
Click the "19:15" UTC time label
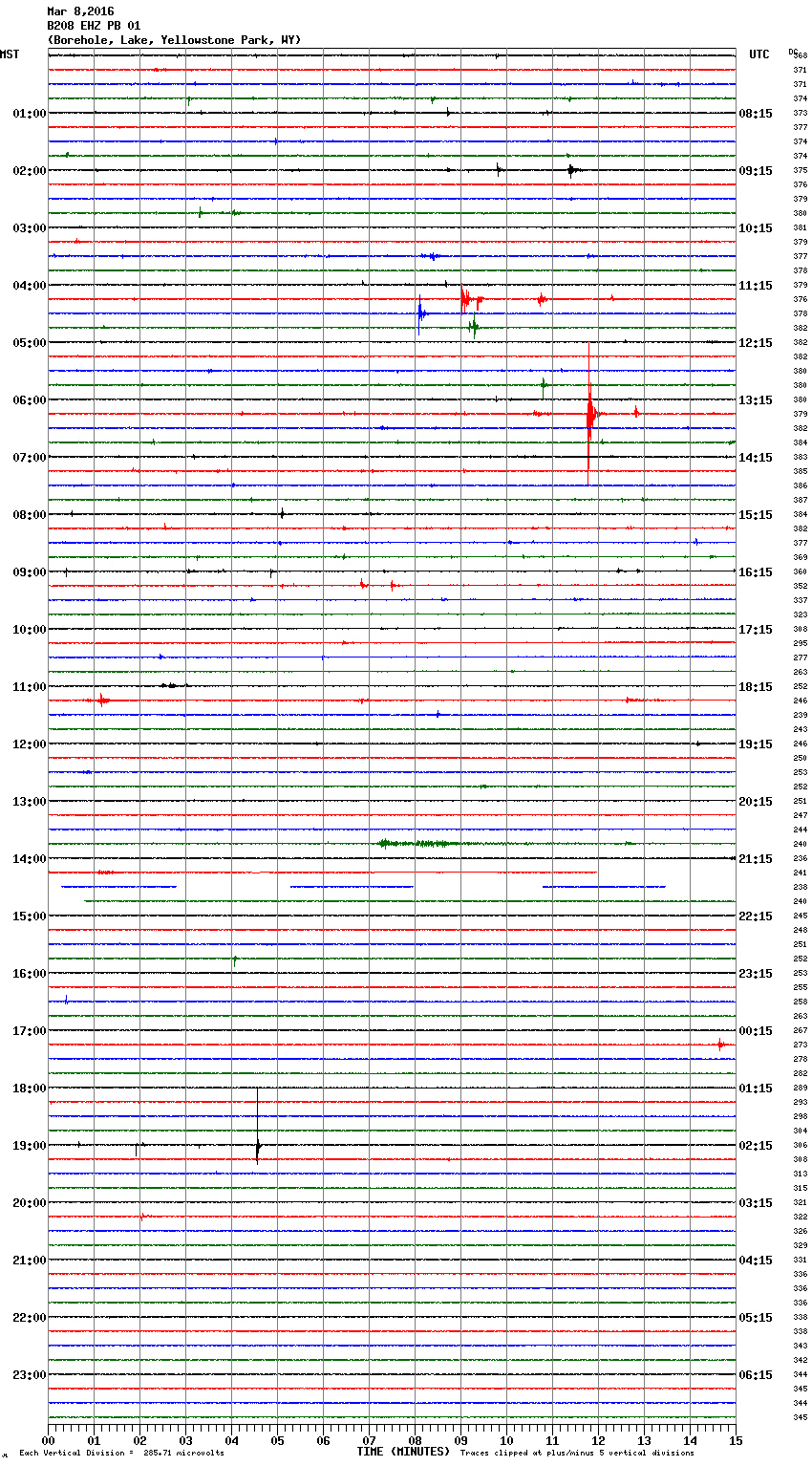[x=756, y=744]
